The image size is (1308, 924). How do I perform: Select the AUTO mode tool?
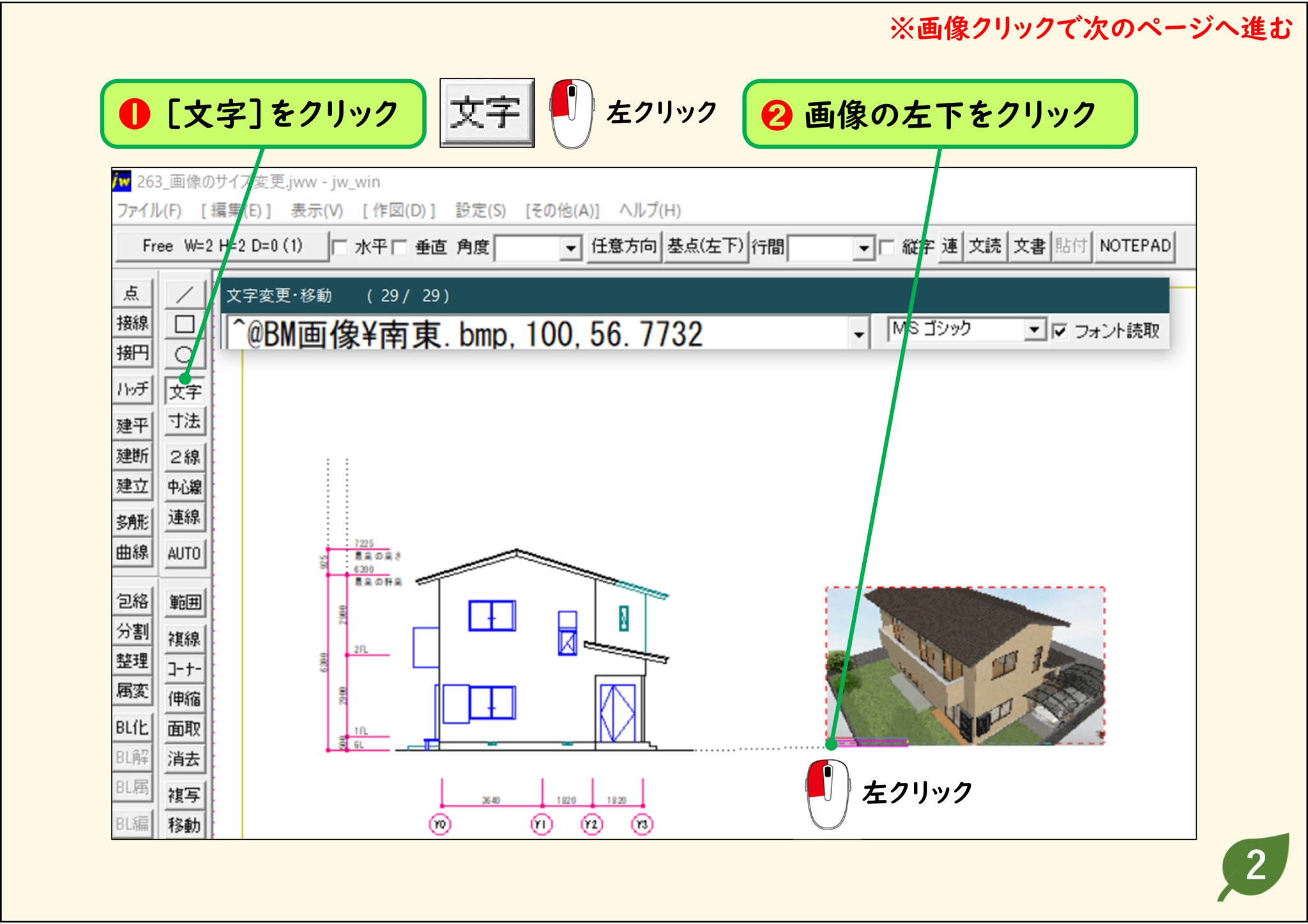click(x=185, y=553)
